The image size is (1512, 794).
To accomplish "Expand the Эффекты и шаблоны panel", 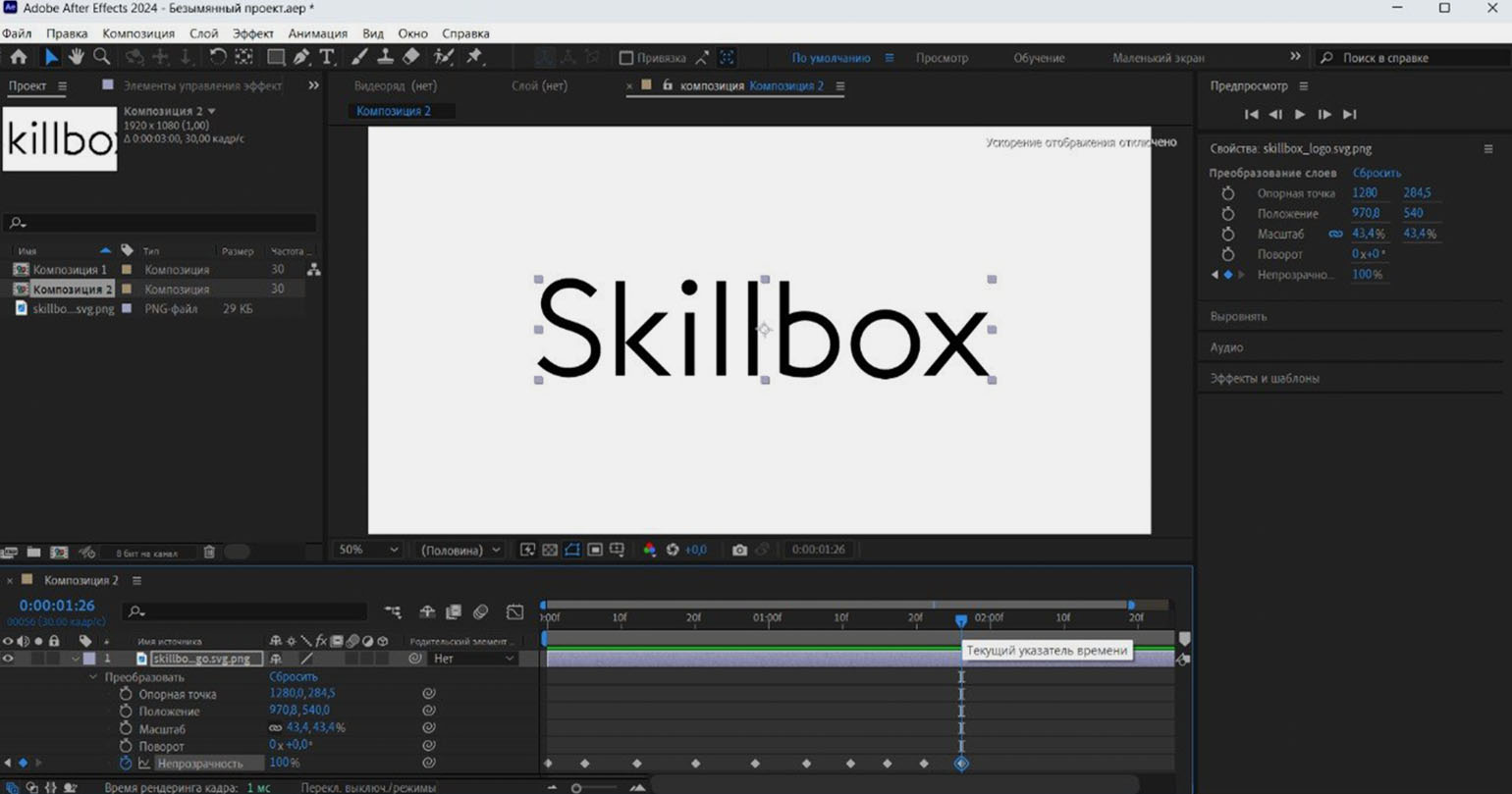I will [x=1265, y=378].
